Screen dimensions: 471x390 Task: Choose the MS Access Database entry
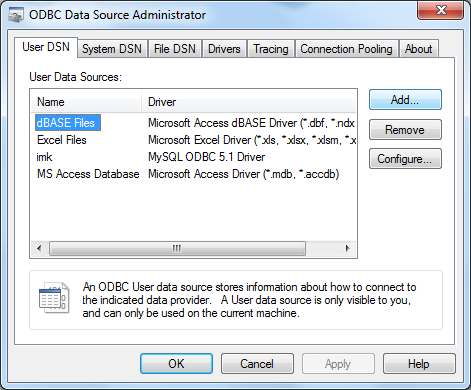pos(193,174)
